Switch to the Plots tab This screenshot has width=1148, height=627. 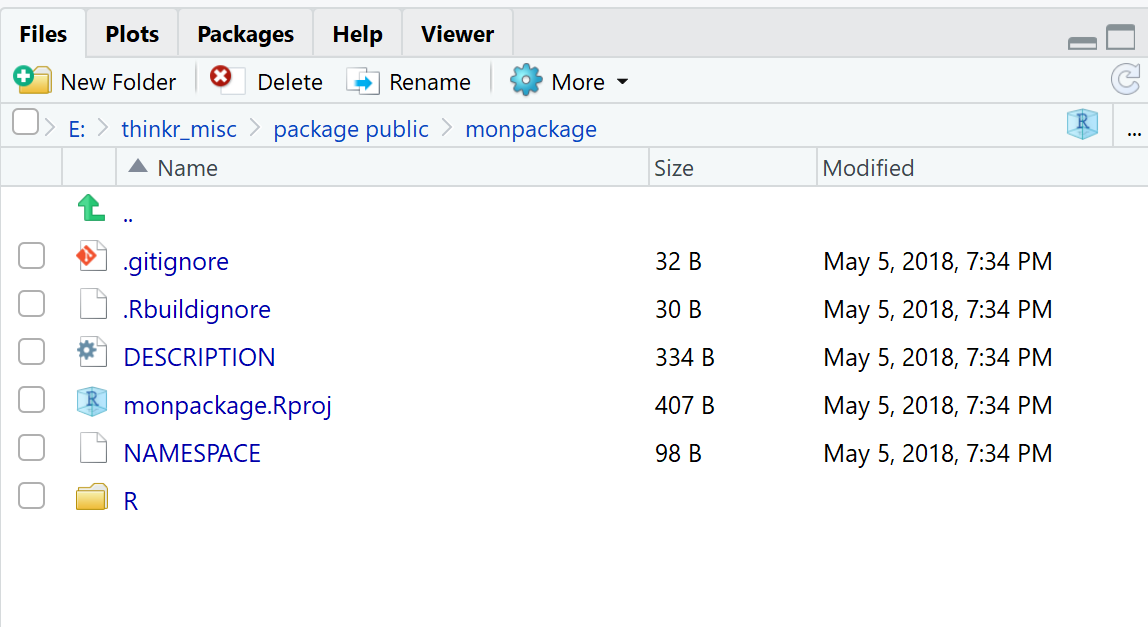[x=132, y=34]
